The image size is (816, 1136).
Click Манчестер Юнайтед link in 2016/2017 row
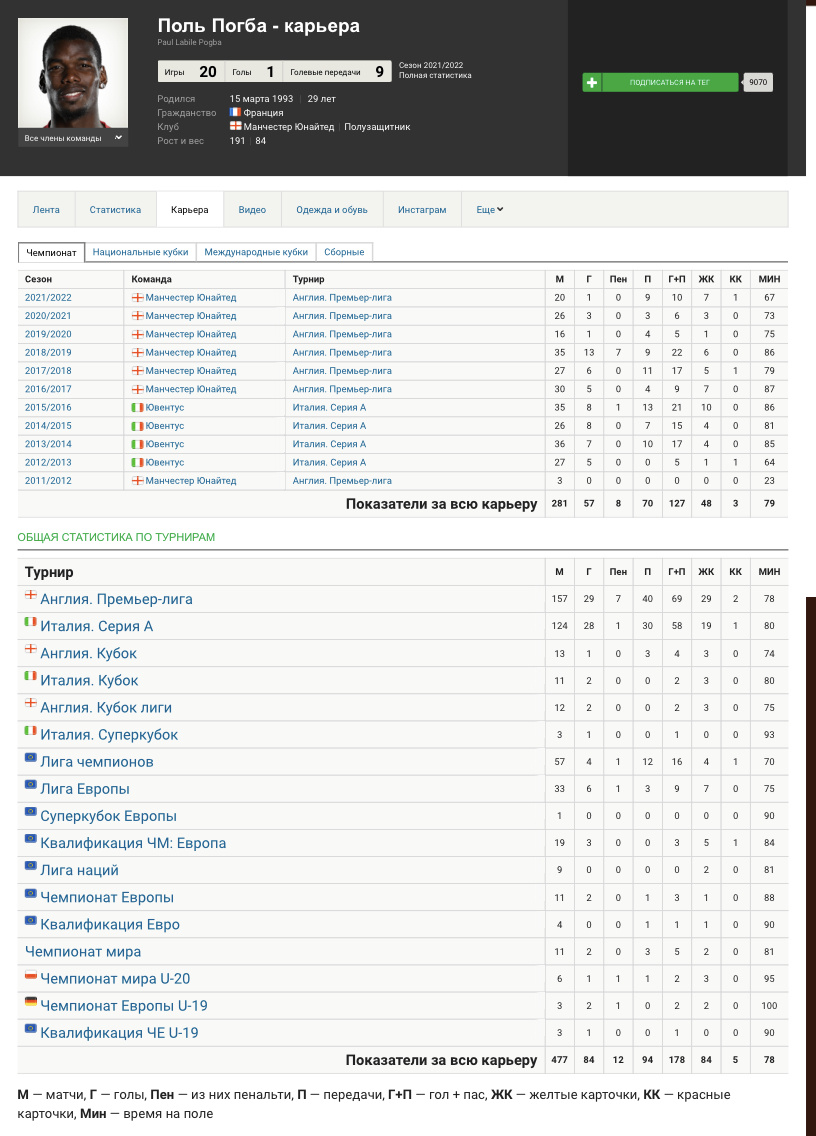[191, 389]
